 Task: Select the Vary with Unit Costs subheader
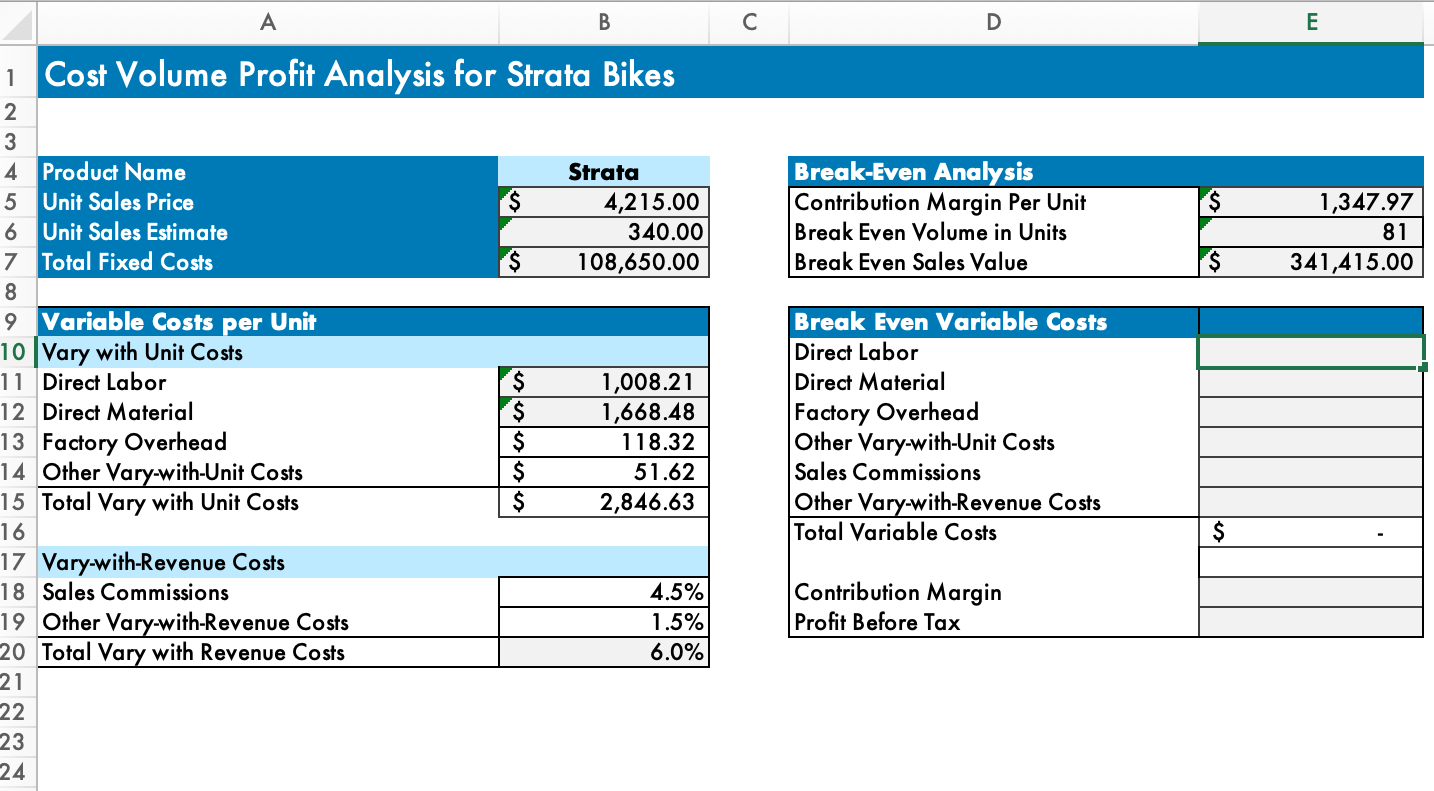(373, 352)
